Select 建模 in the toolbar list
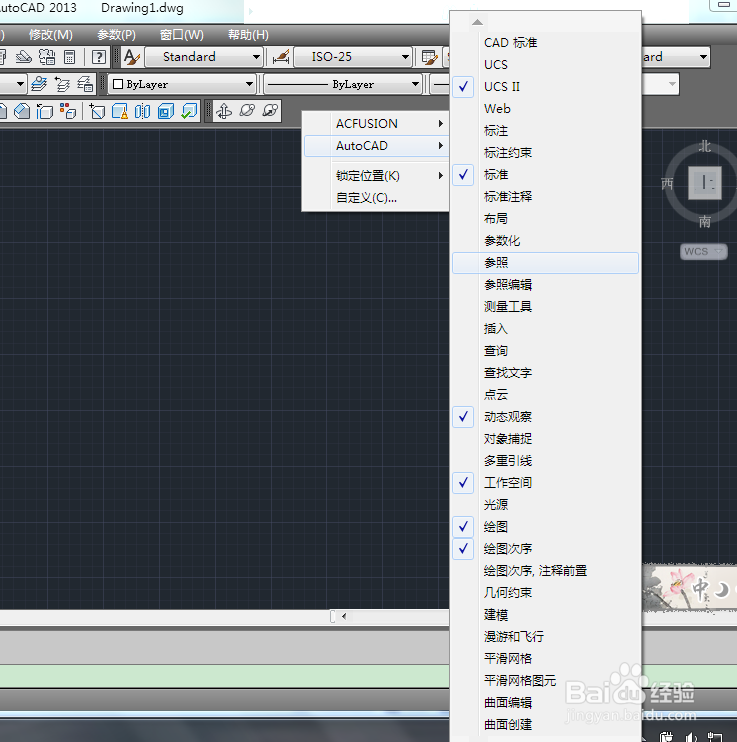The height and width of the screenshot is (742, 737). pyautogui.click(x=545, y=615)
